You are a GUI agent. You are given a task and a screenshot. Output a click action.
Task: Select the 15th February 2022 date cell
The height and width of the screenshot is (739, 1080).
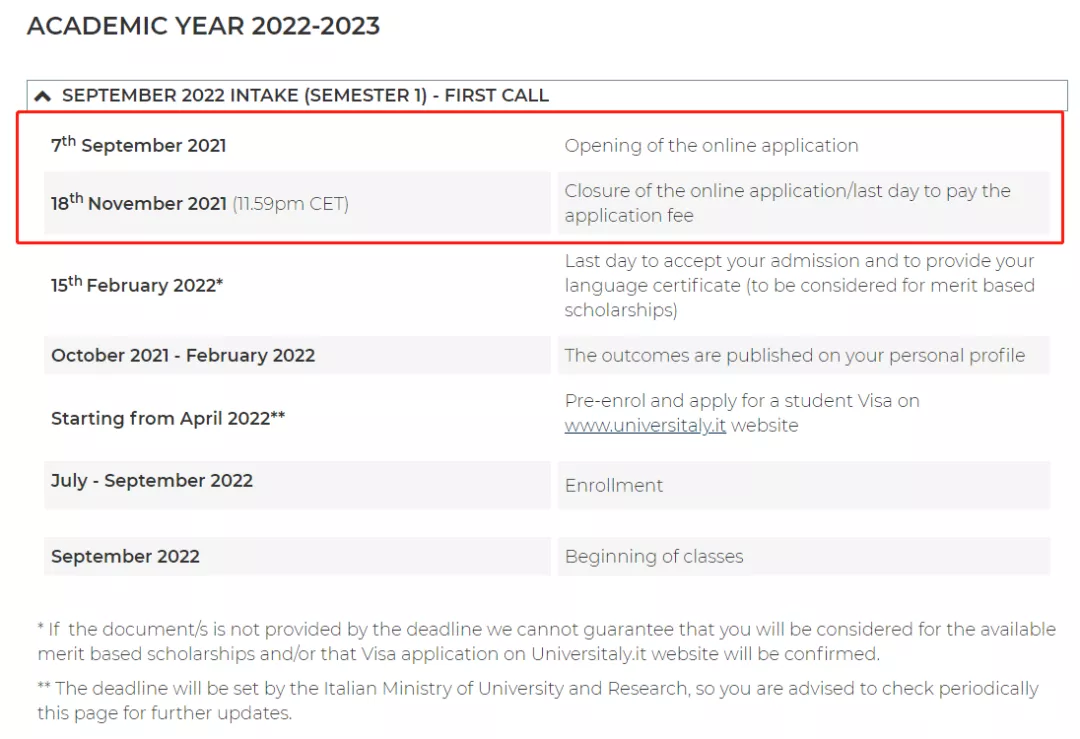point(137,285)
